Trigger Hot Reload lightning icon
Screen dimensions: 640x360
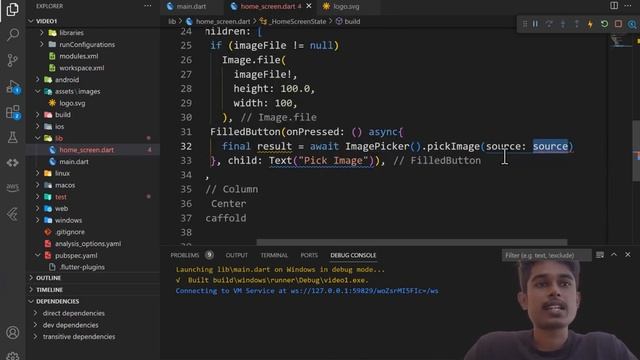pyautogui.click(x=590, y=24)
